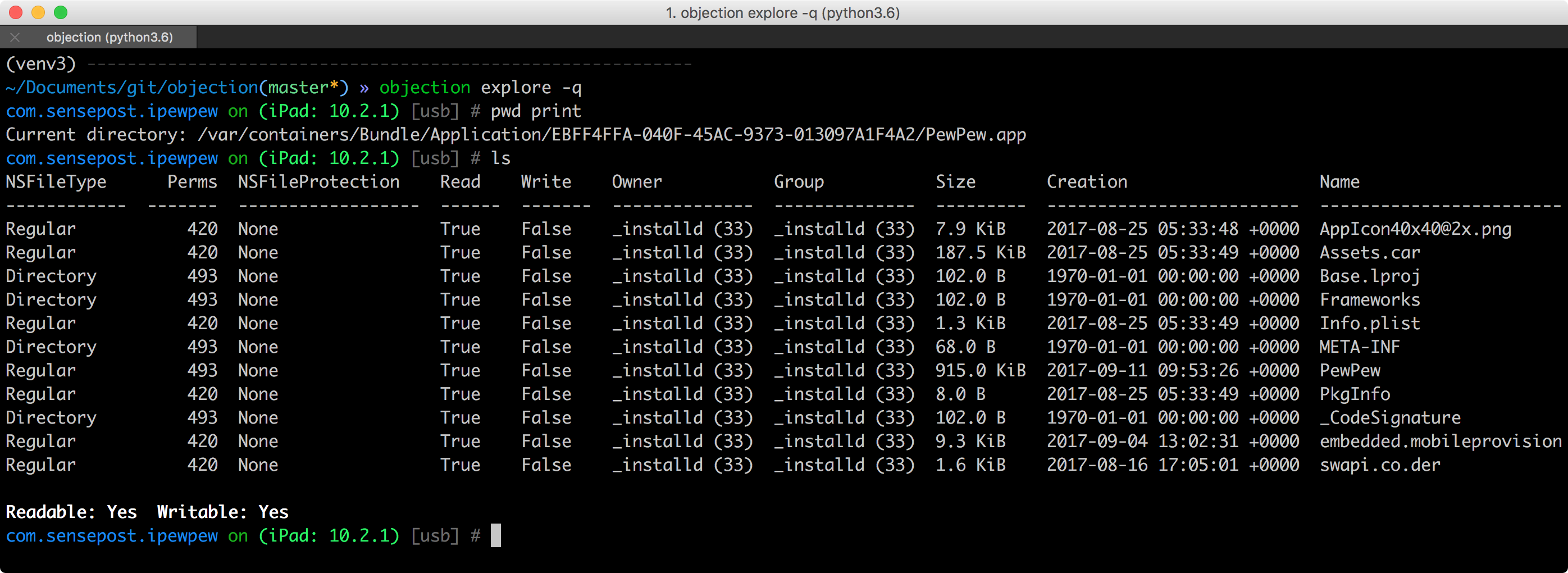Click the 'Directory' type in the Frameworks row
Image resolution: width=1568 pixels, height=573 pixels.
pyautogui.click(x=51, y=299)
